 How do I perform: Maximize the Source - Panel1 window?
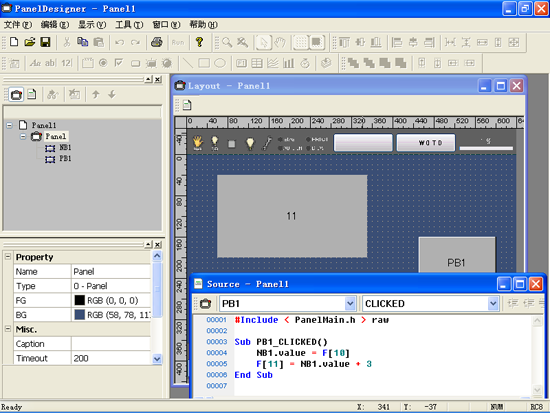tap(520, 284)
